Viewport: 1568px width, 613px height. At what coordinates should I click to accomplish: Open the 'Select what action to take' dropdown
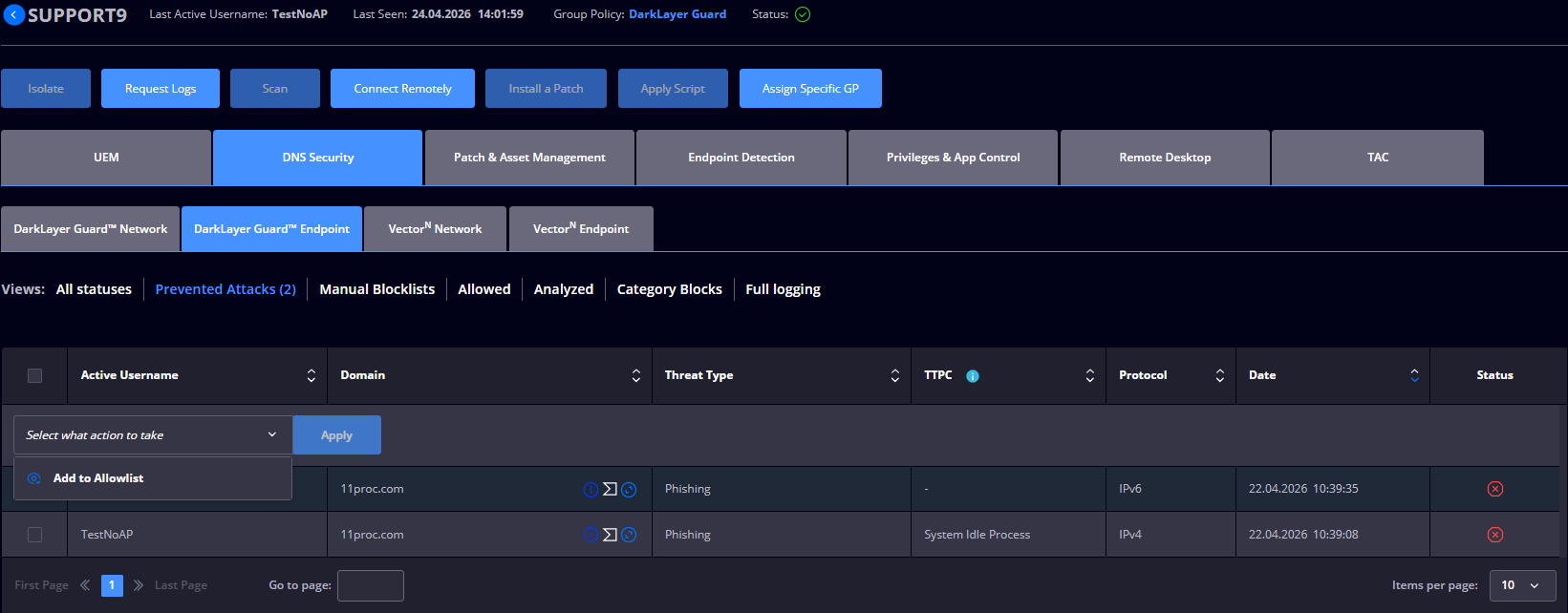click(x=153, y=435)
